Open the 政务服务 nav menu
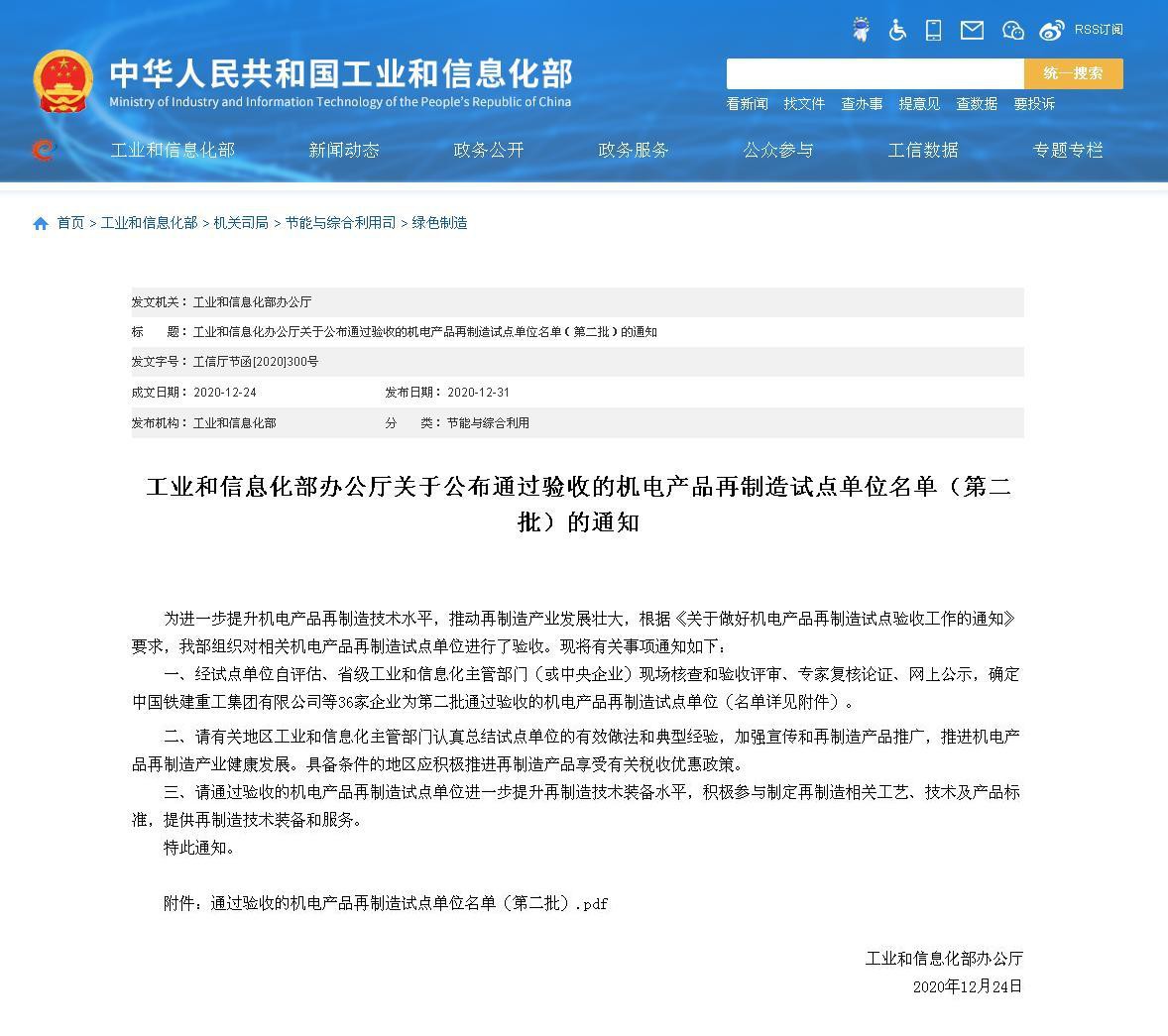 point(634,151)
